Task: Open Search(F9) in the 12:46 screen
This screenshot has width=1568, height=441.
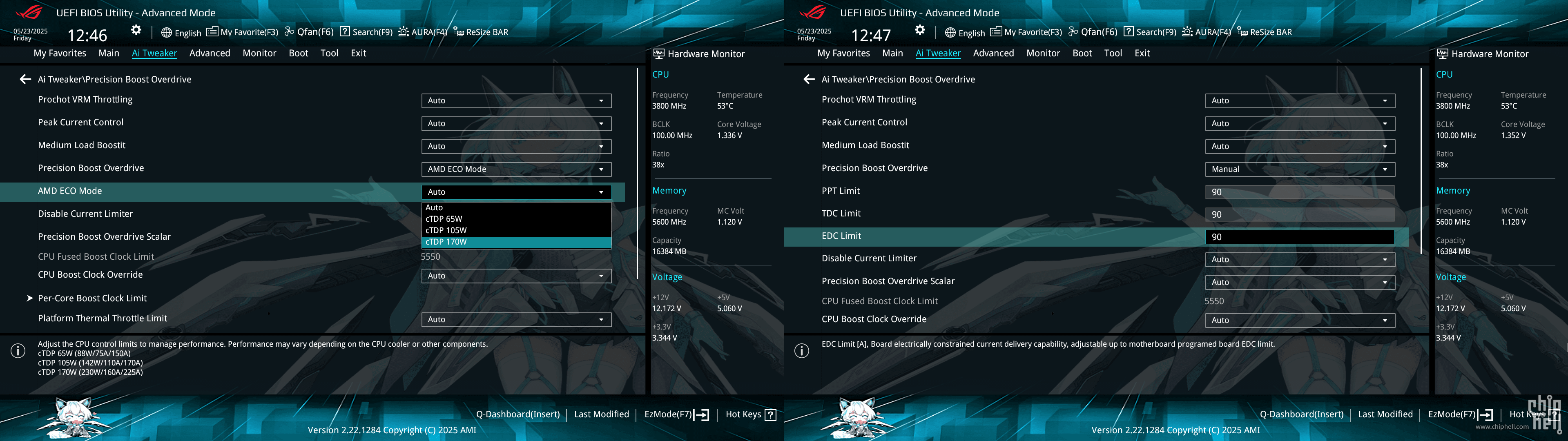Action: (366, 32)
